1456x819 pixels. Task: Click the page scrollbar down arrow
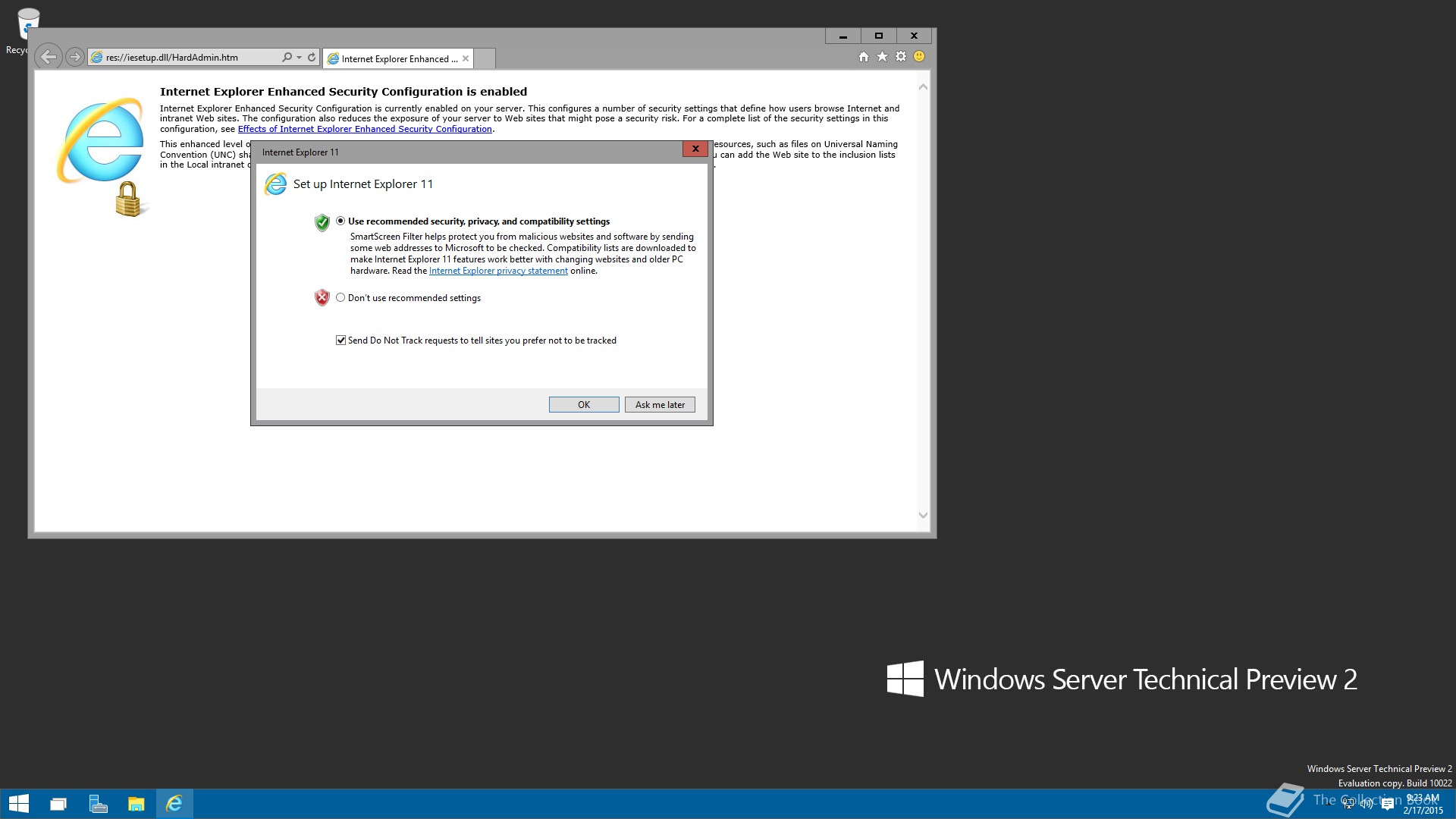point(923,515)
